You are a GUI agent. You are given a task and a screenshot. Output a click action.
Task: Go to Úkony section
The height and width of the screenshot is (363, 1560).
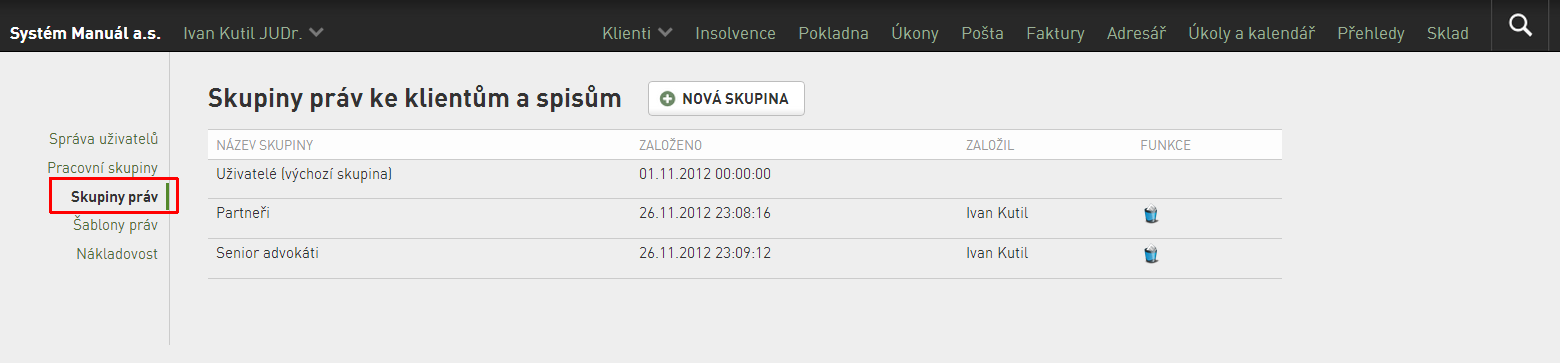coord(914,33)
